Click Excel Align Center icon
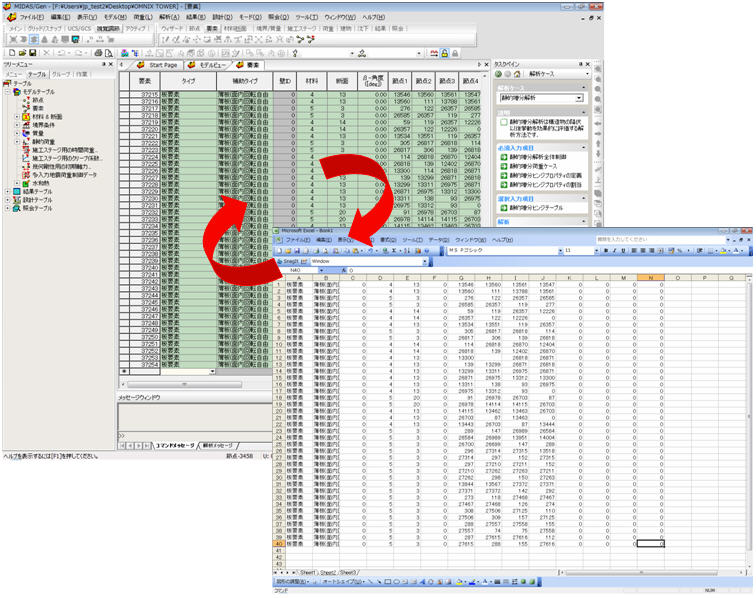 point(643,251)
